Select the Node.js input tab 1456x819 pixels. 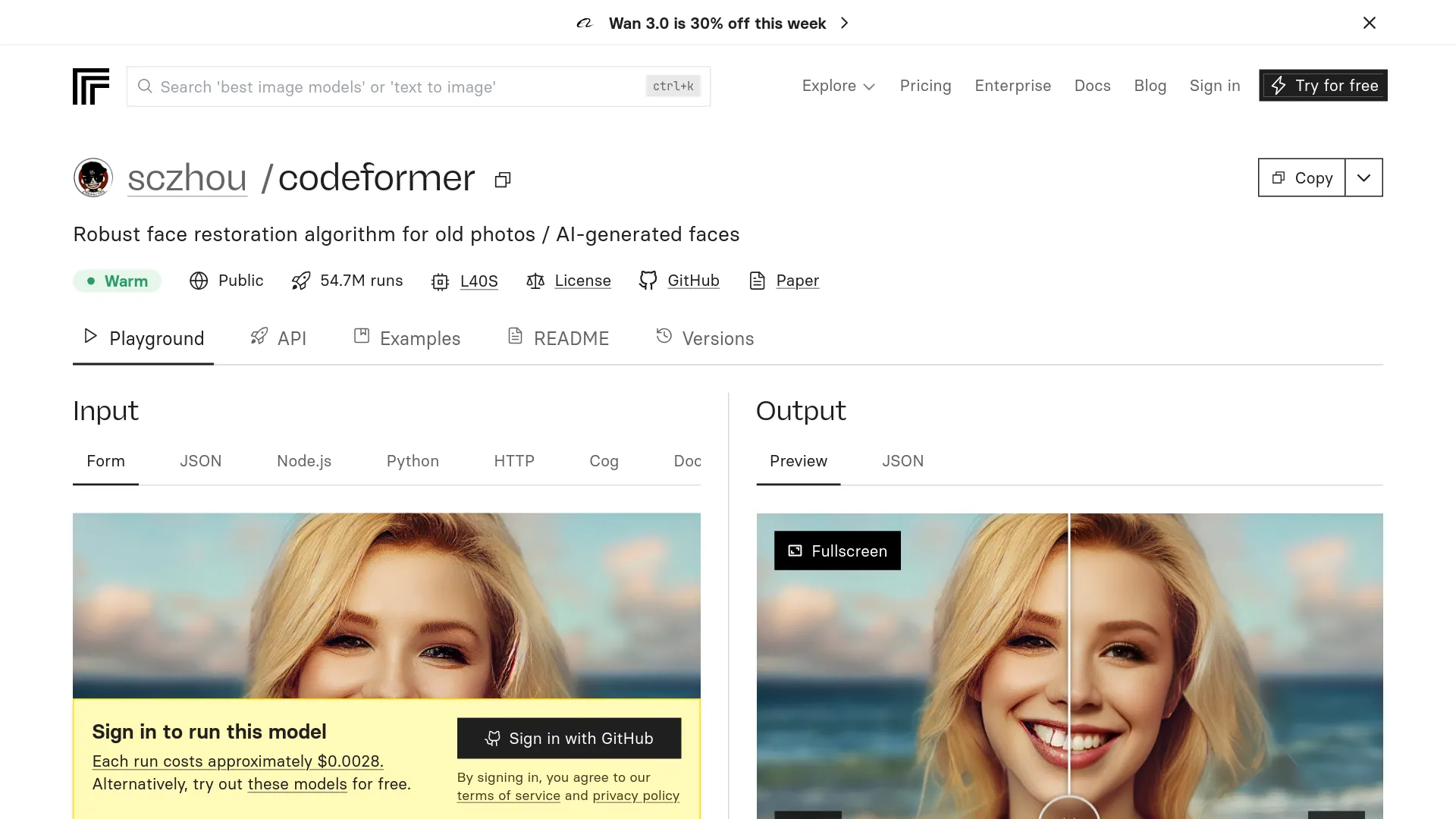coord(304,461)
